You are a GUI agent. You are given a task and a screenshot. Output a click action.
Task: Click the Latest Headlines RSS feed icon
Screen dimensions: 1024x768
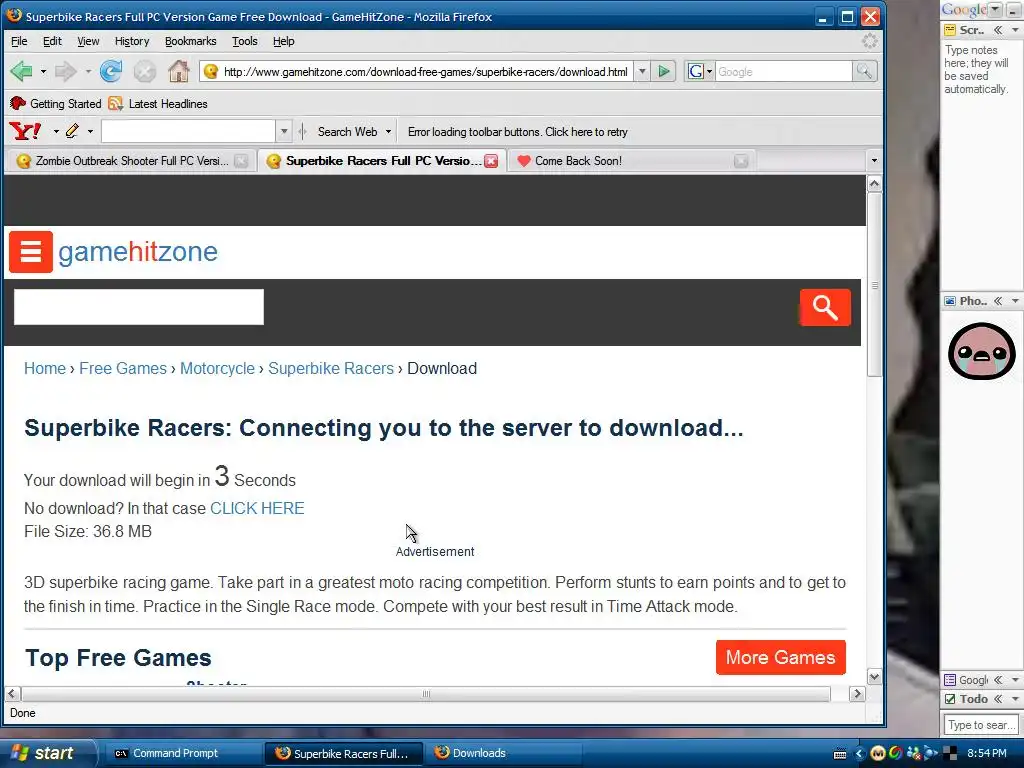click(x=116, y=103)
